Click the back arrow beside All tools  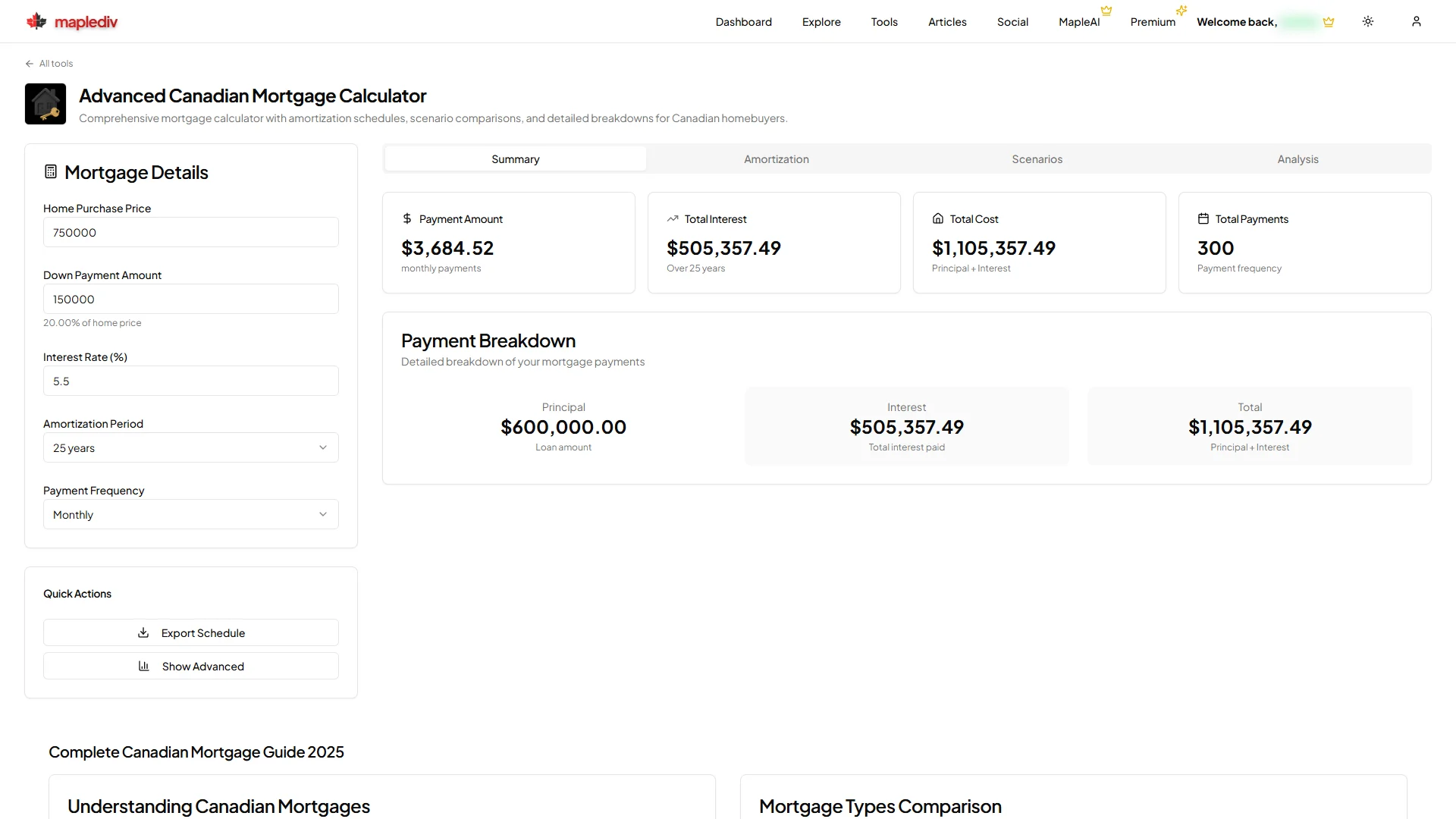[x=30, y=64]
